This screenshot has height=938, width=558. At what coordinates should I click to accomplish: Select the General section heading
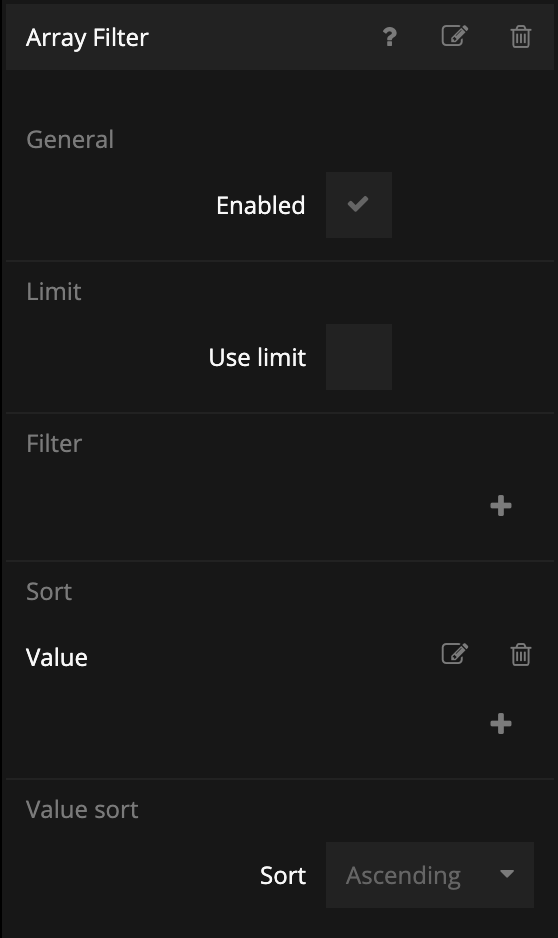(70, 139)
